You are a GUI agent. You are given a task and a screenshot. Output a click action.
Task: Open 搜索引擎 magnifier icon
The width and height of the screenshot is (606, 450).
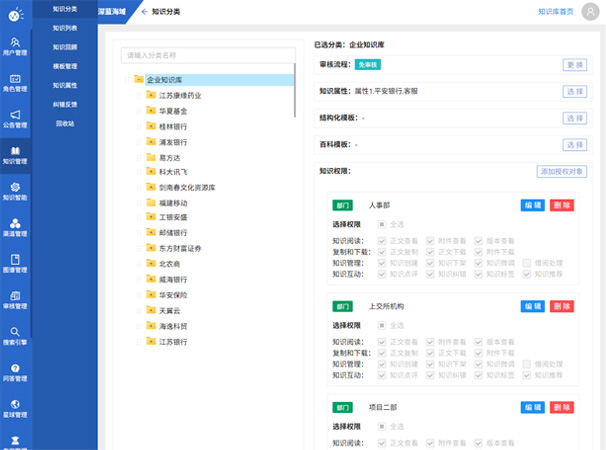(15, 335)
